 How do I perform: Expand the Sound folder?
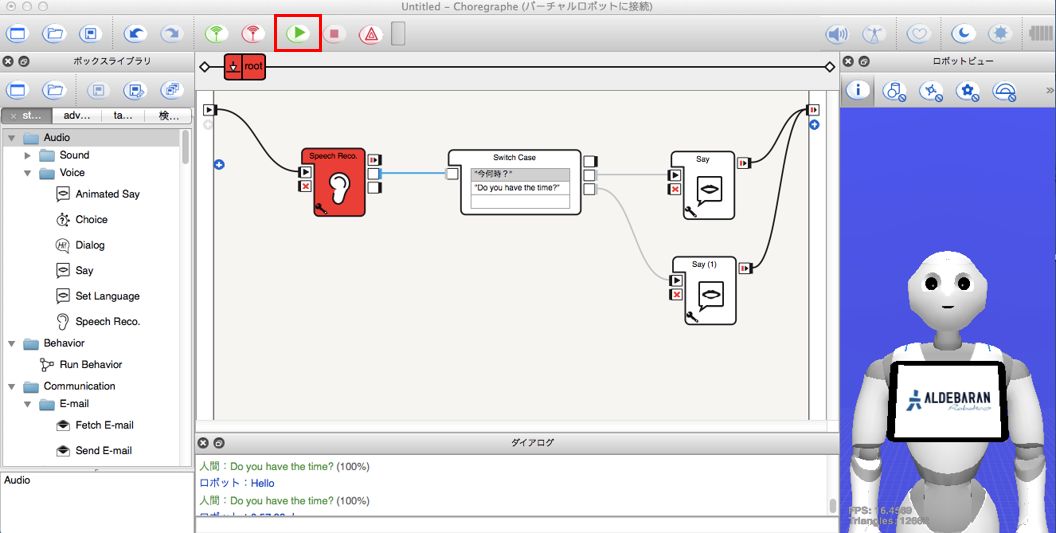pyautogui.click(x=28, y=155)
